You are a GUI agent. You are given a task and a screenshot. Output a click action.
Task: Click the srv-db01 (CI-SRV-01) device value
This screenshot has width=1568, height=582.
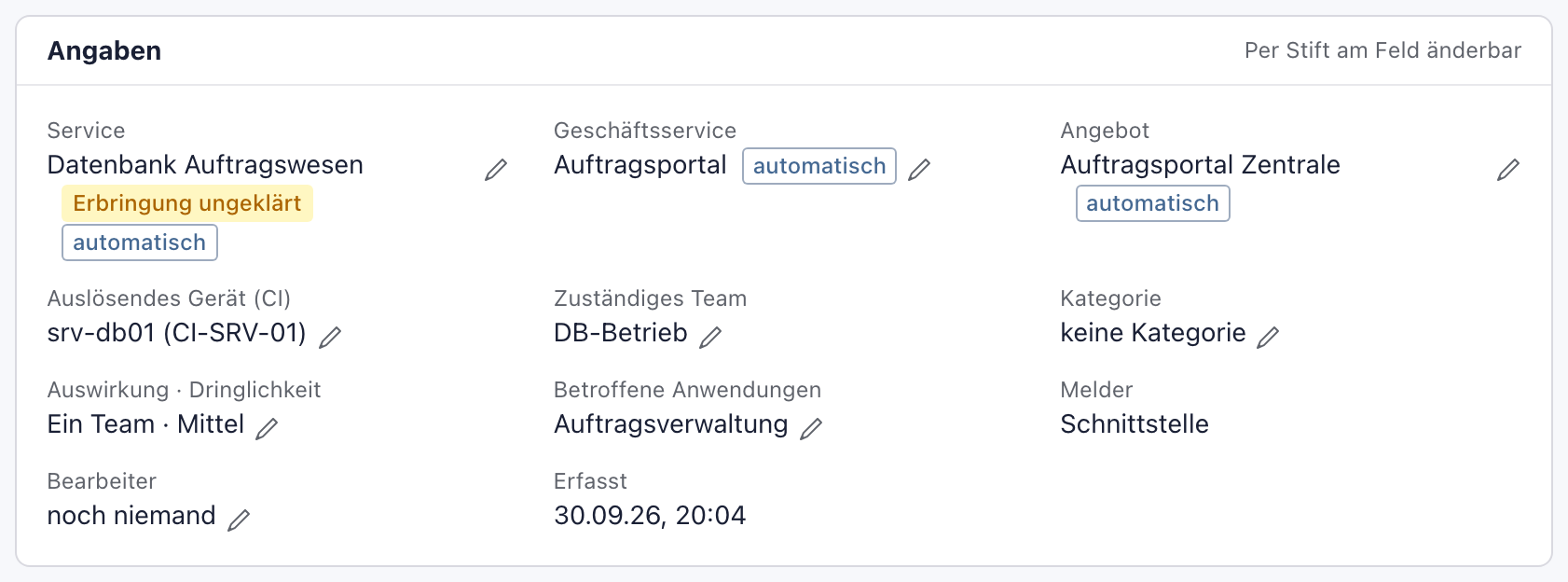click(177, 333)
